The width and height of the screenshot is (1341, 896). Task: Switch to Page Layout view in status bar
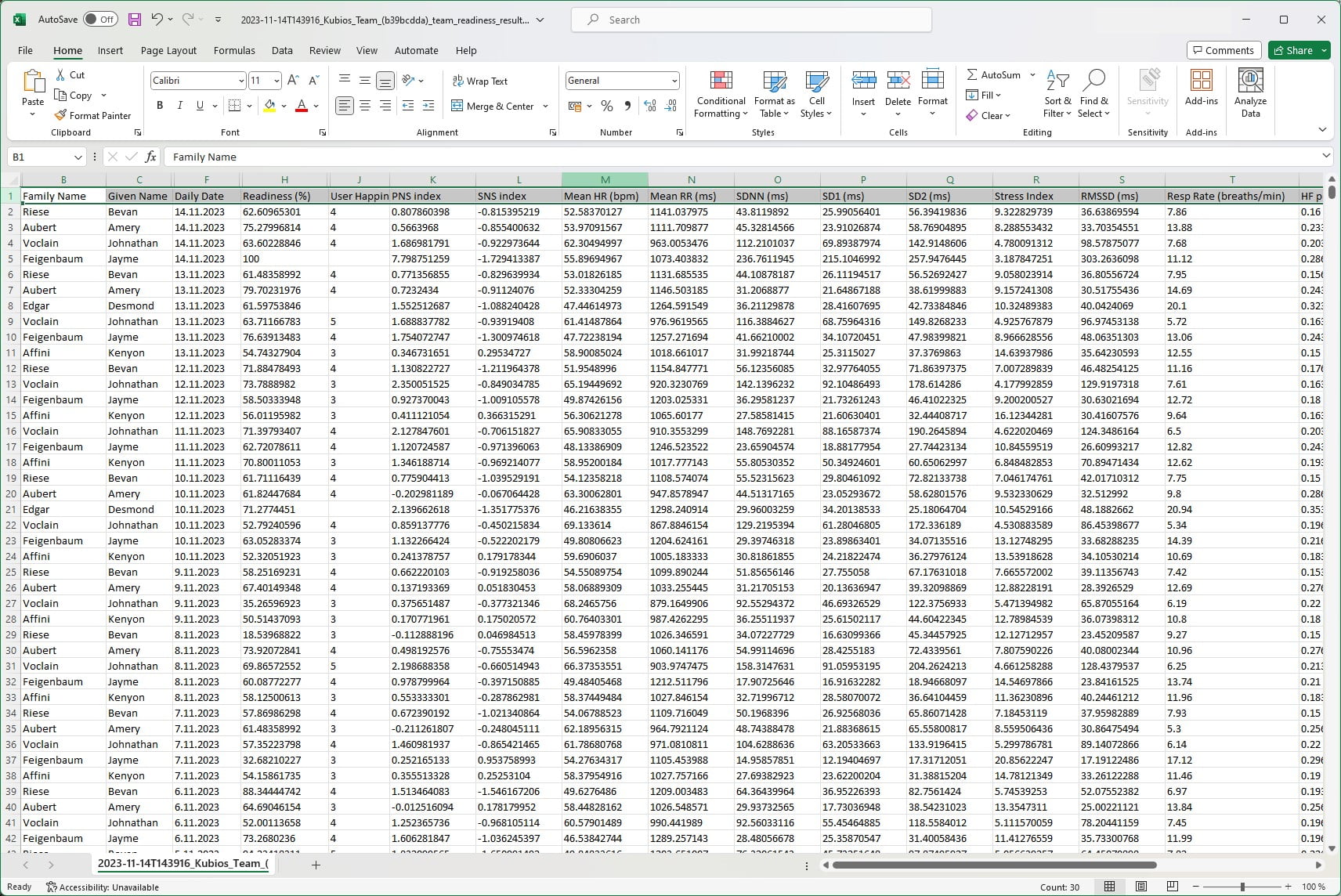point(1141,887)
